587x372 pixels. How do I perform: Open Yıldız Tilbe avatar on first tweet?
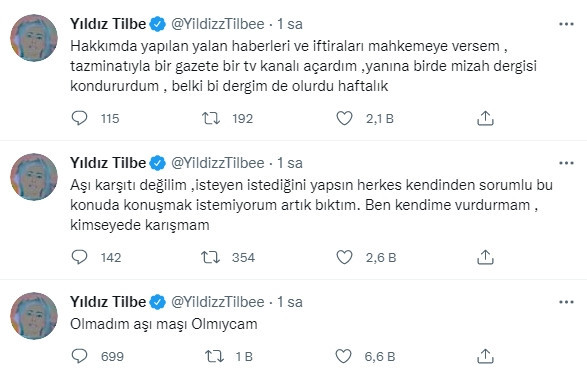34,38
